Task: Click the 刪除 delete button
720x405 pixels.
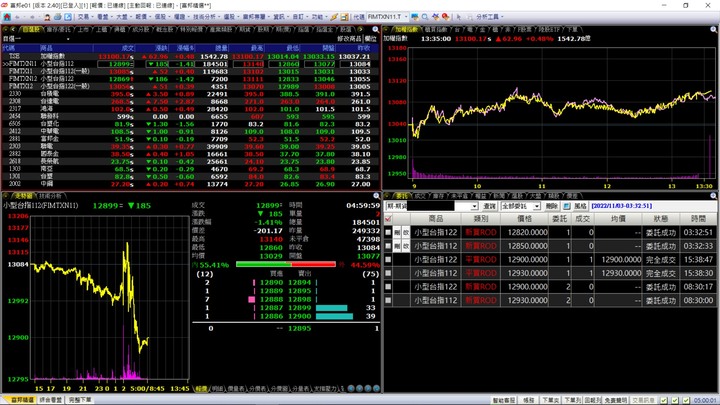Action: point(551,206)
